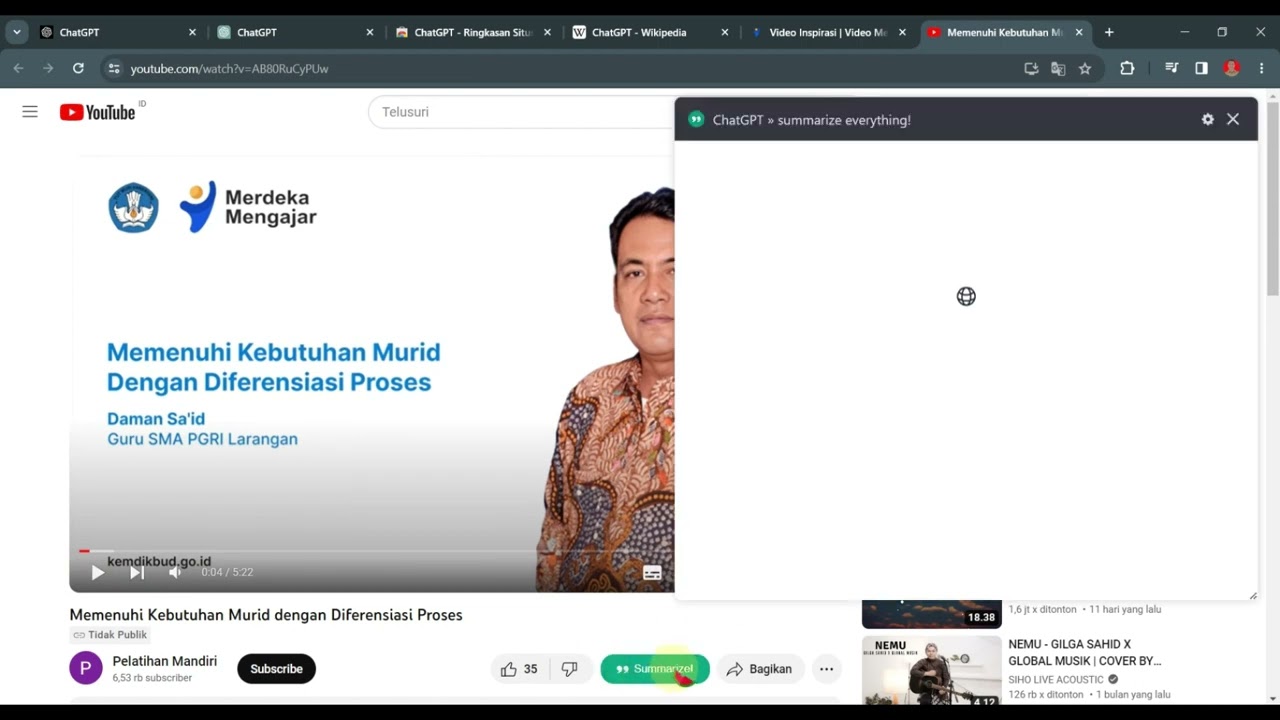Viewport: 1280px width, 720px height.
Task: Open the media control playlist icon
Action: point(1171,68)
